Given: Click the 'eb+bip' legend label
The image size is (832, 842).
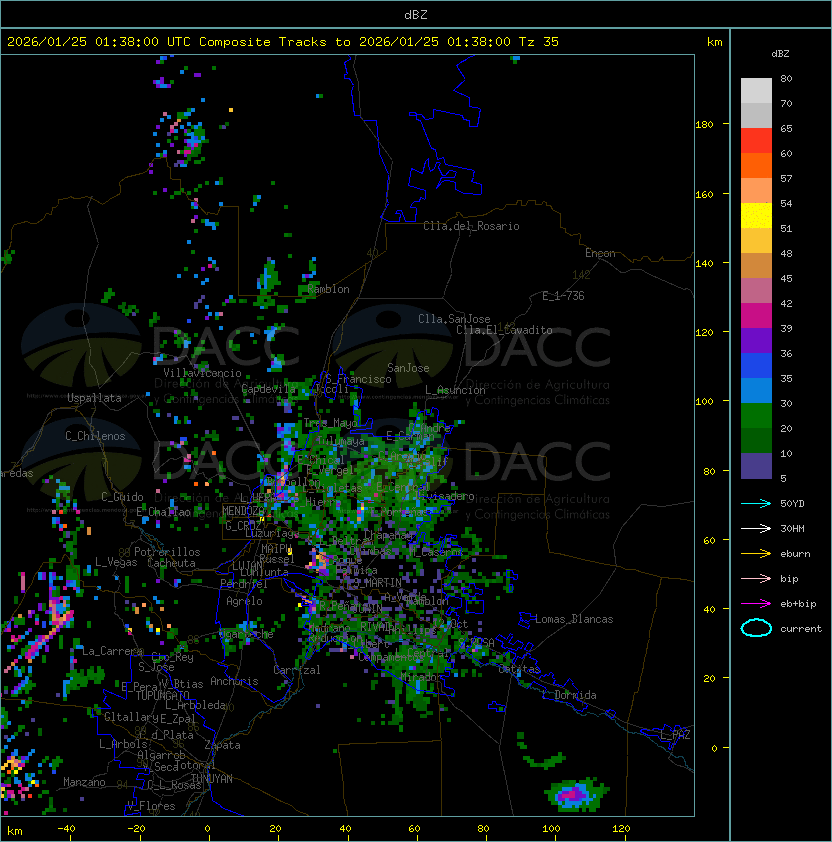Looking at the screenshot, I should coord(798,604).
